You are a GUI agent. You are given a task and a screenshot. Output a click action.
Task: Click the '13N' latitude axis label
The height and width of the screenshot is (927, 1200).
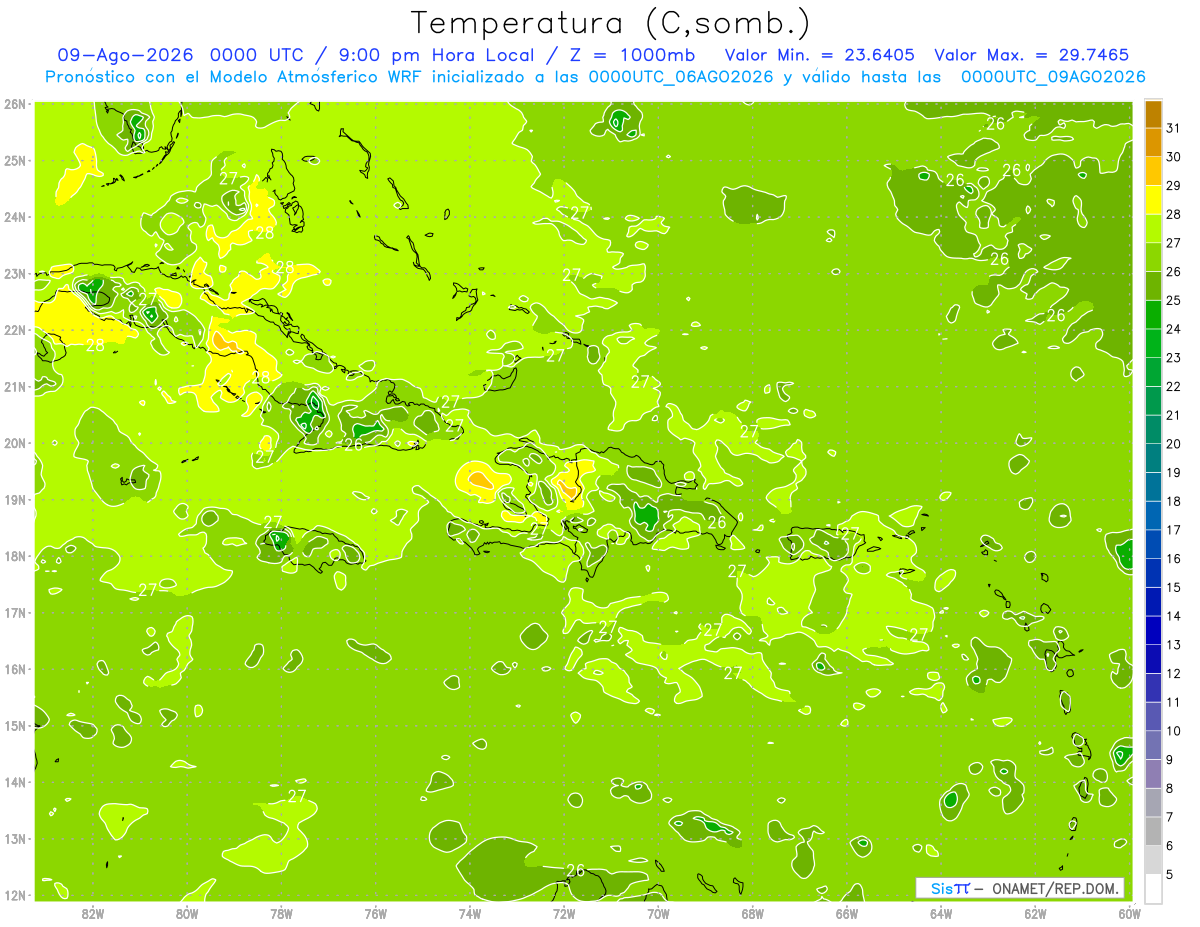pos(14,838)
